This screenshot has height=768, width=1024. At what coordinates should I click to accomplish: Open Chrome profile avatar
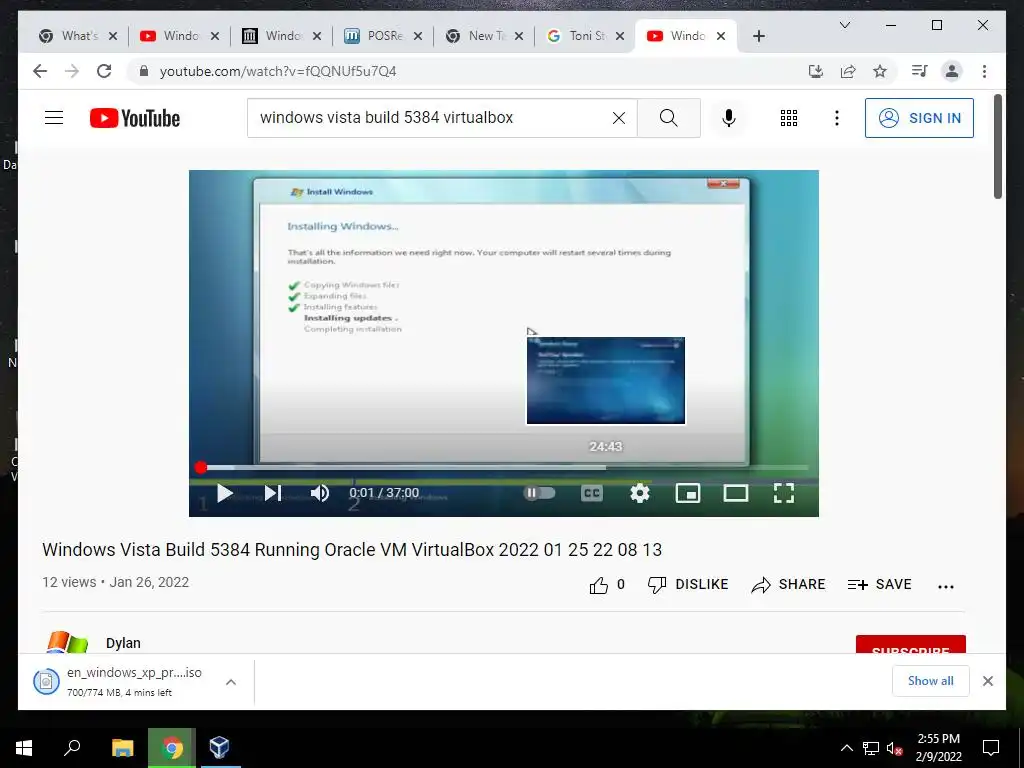click(952, 71)
